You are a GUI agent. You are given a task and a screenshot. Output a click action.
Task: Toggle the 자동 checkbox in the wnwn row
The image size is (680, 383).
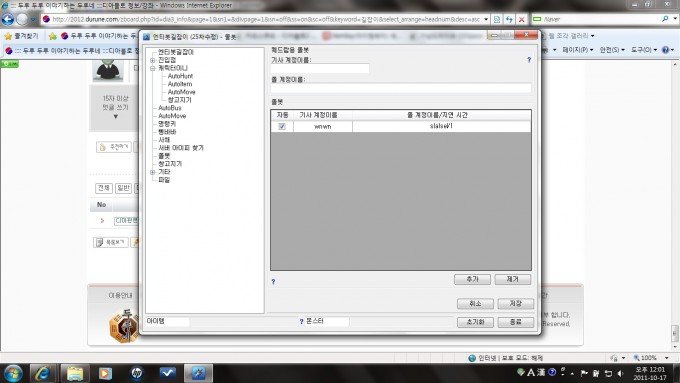pyautogui.click(x=282, y=126)
